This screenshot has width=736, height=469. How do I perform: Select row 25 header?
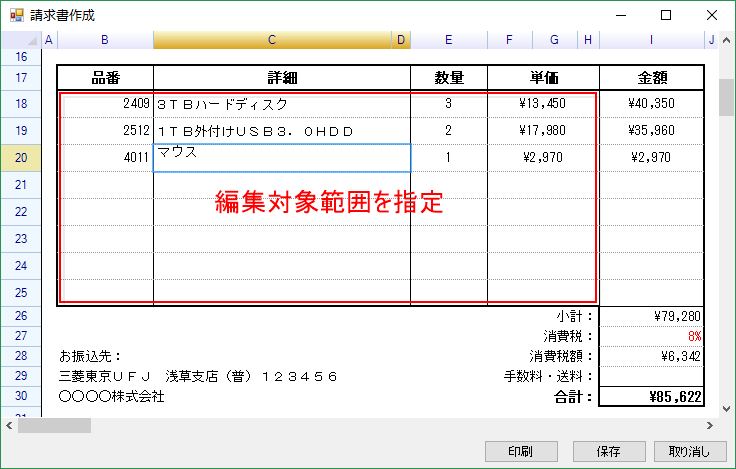pyautogui.click(x=21, y=292)
